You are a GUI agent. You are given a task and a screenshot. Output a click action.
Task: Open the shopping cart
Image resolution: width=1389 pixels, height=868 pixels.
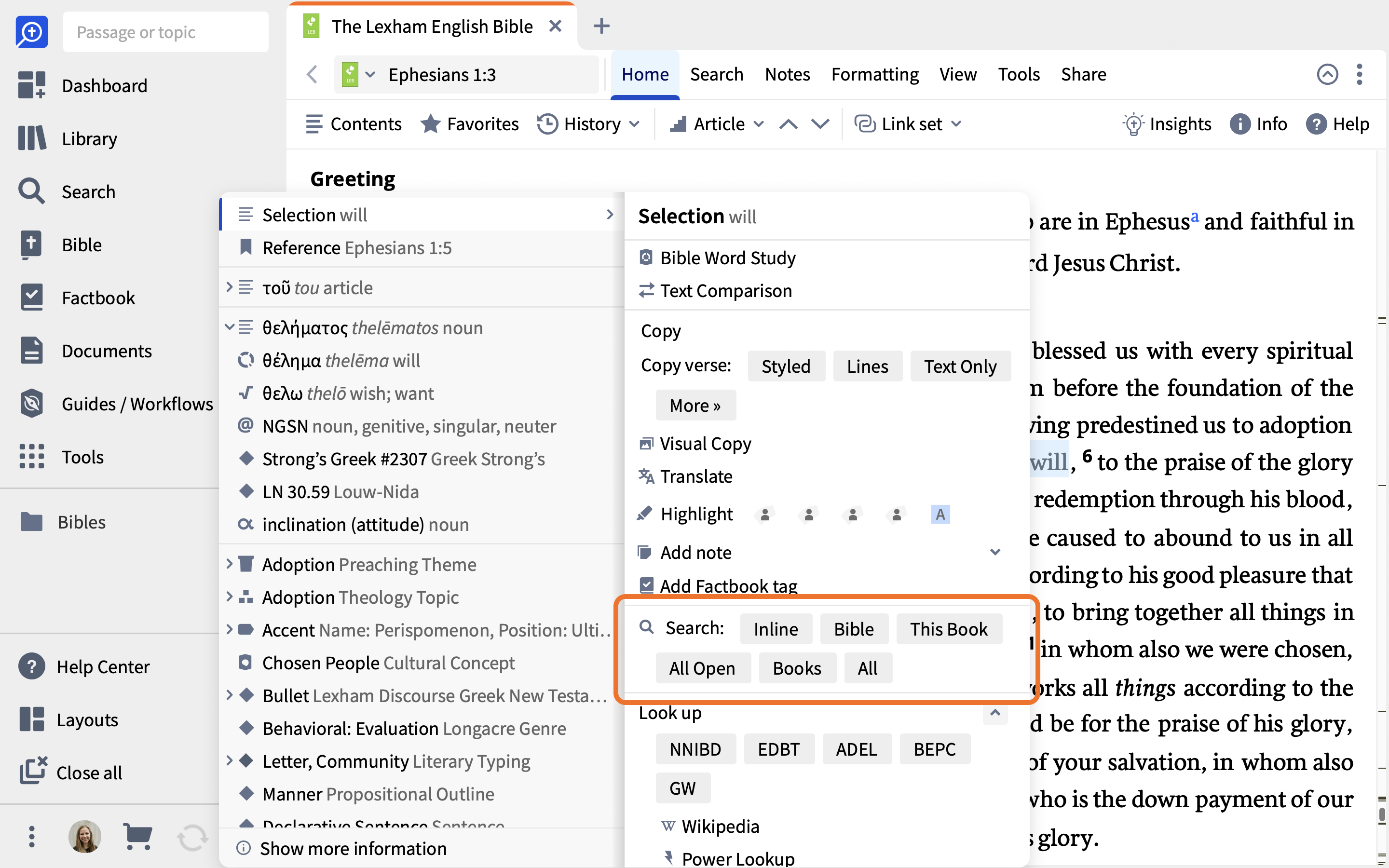click(138, 837)
